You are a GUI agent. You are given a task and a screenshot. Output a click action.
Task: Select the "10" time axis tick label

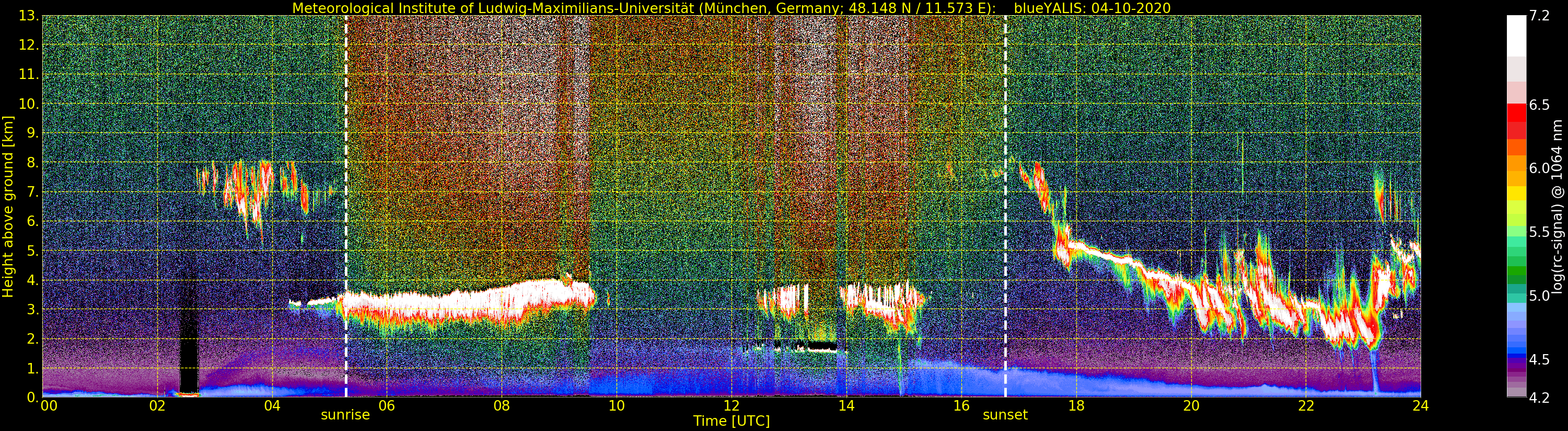pos(617,406)
